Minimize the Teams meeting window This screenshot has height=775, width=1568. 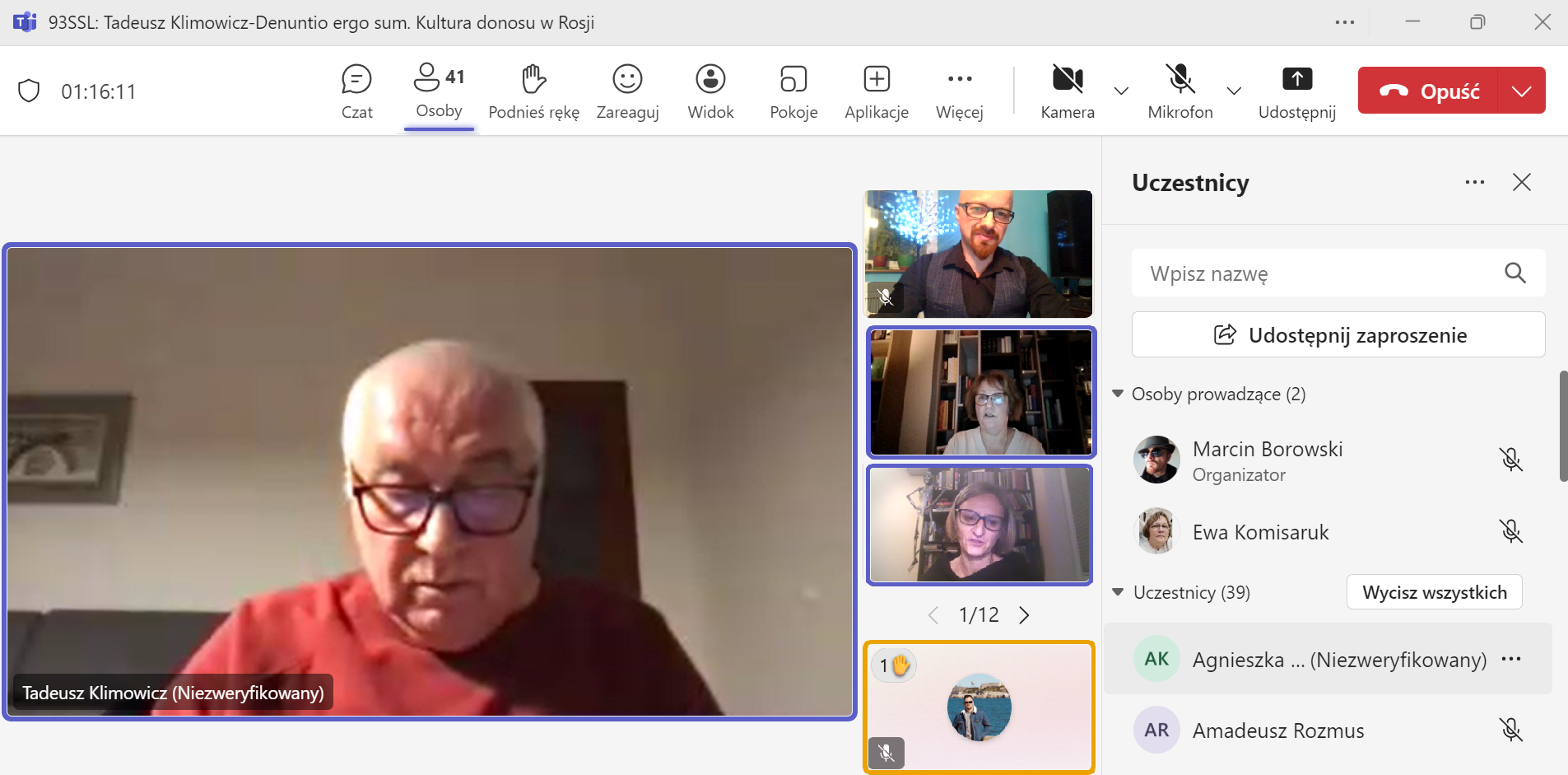coord(1412,22)
